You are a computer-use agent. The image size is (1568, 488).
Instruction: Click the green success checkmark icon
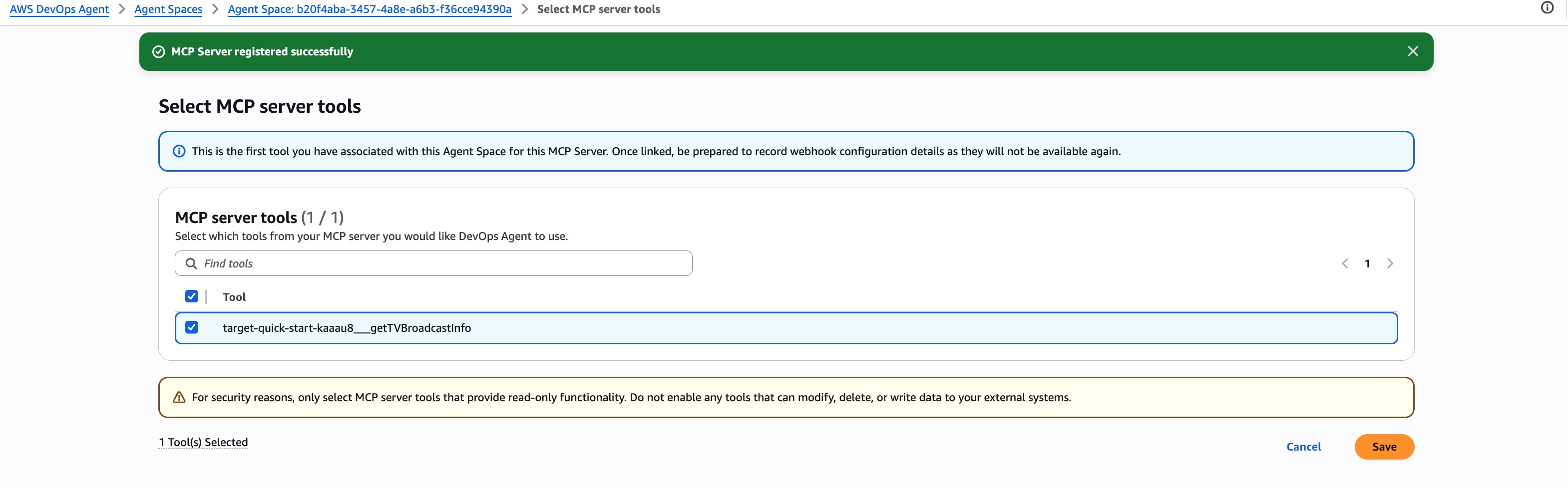tap(158, 52)
